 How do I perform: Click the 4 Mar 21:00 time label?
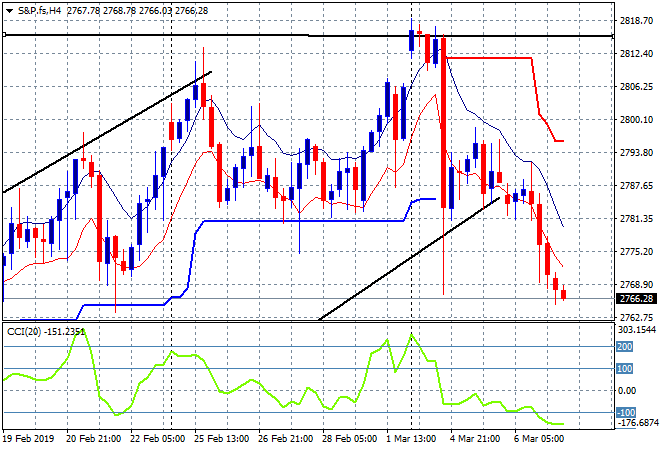475,439
